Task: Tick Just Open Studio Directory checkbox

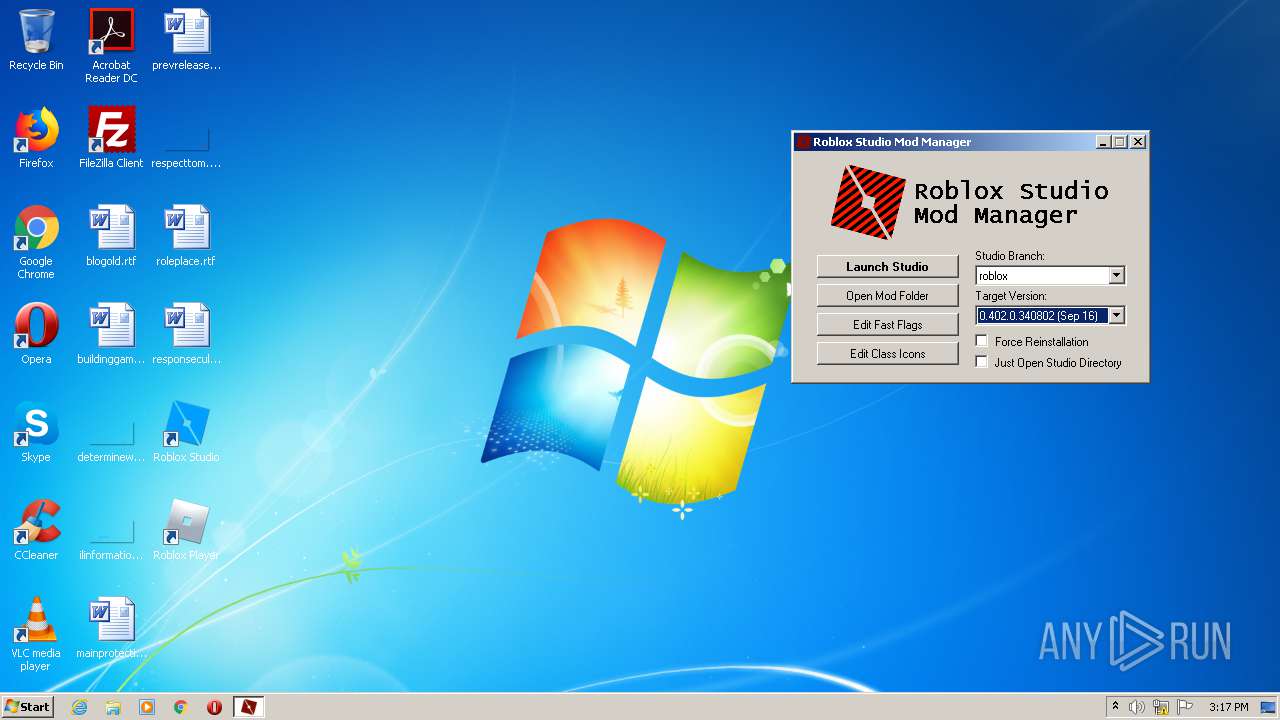Action: [x=982, y=363]
